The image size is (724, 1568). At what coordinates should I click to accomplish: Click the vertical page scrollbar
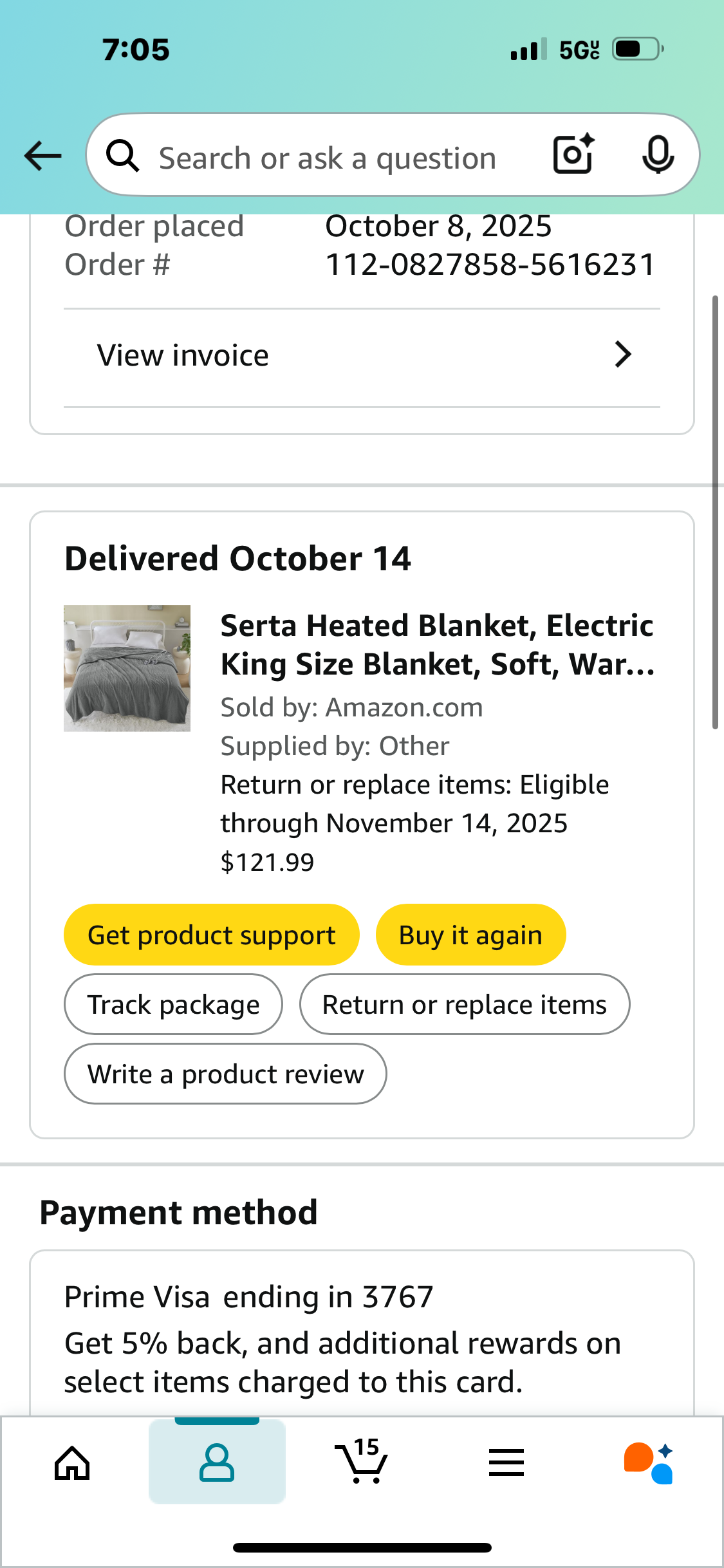pyautogui.click(x=715, y=512)
